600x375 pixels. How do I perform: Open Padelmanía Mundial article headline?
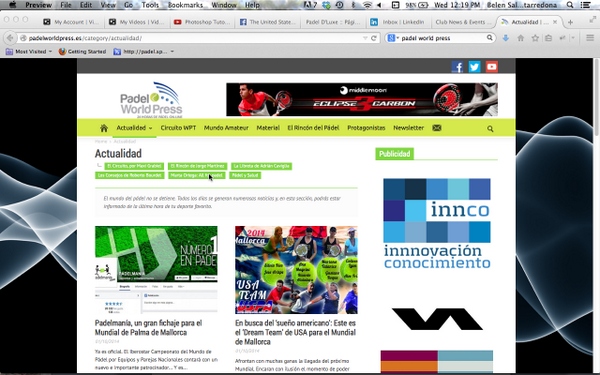(148, 328)
